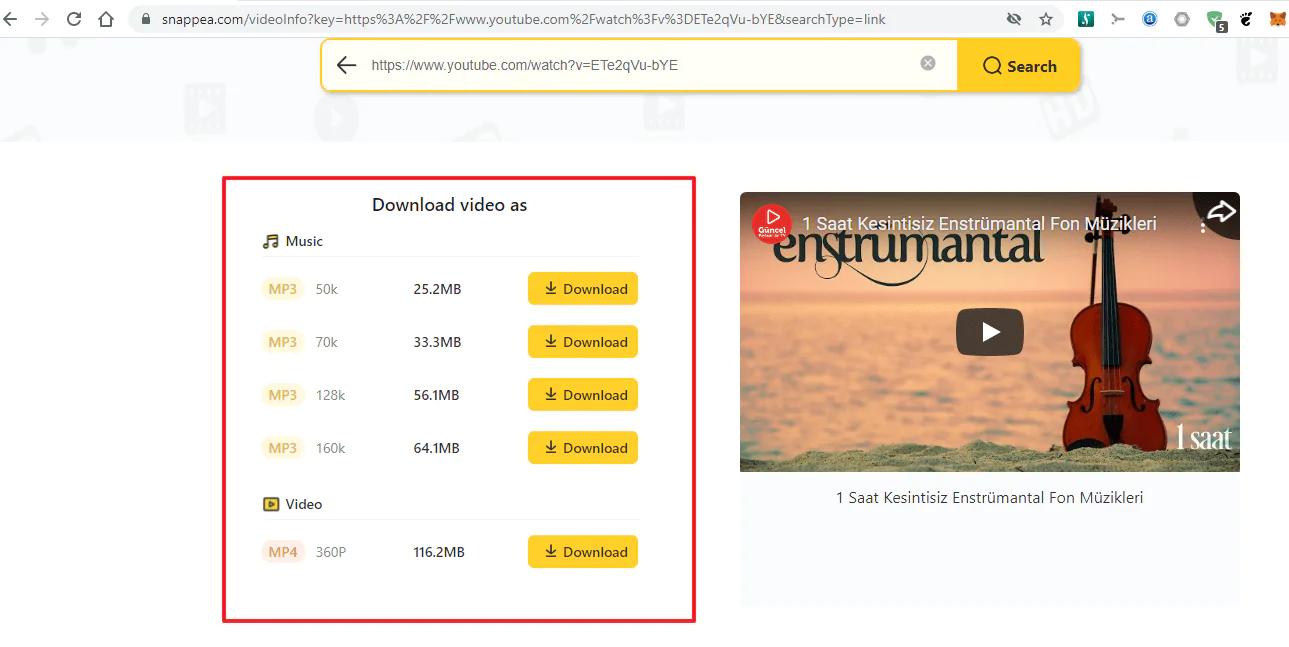Share the video using the arrow icon
1289x647 pixels.
click(x=1221, y=211)
